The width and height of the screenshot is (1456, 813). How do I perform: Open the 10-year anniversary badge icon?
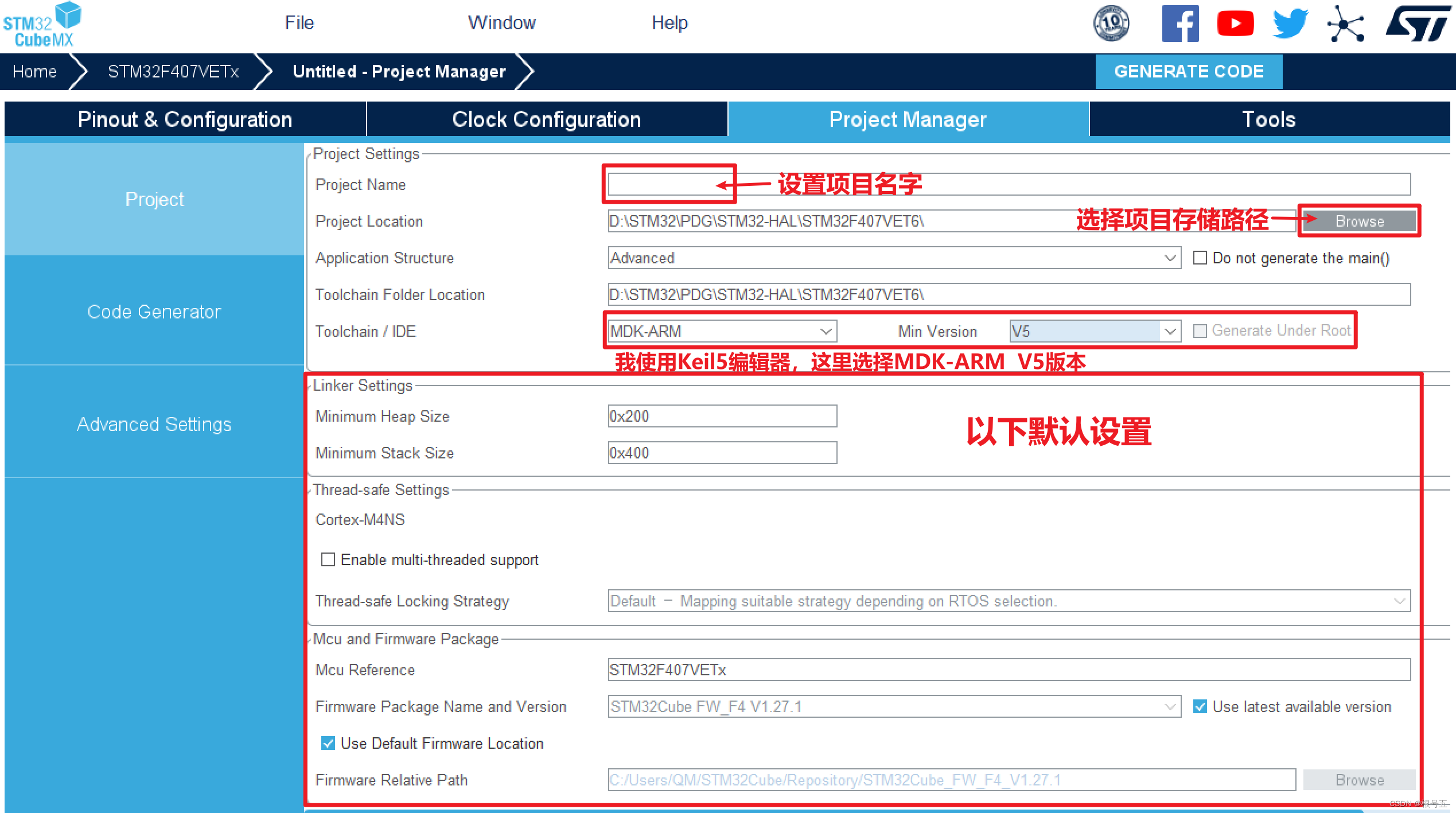[1111, 24]
